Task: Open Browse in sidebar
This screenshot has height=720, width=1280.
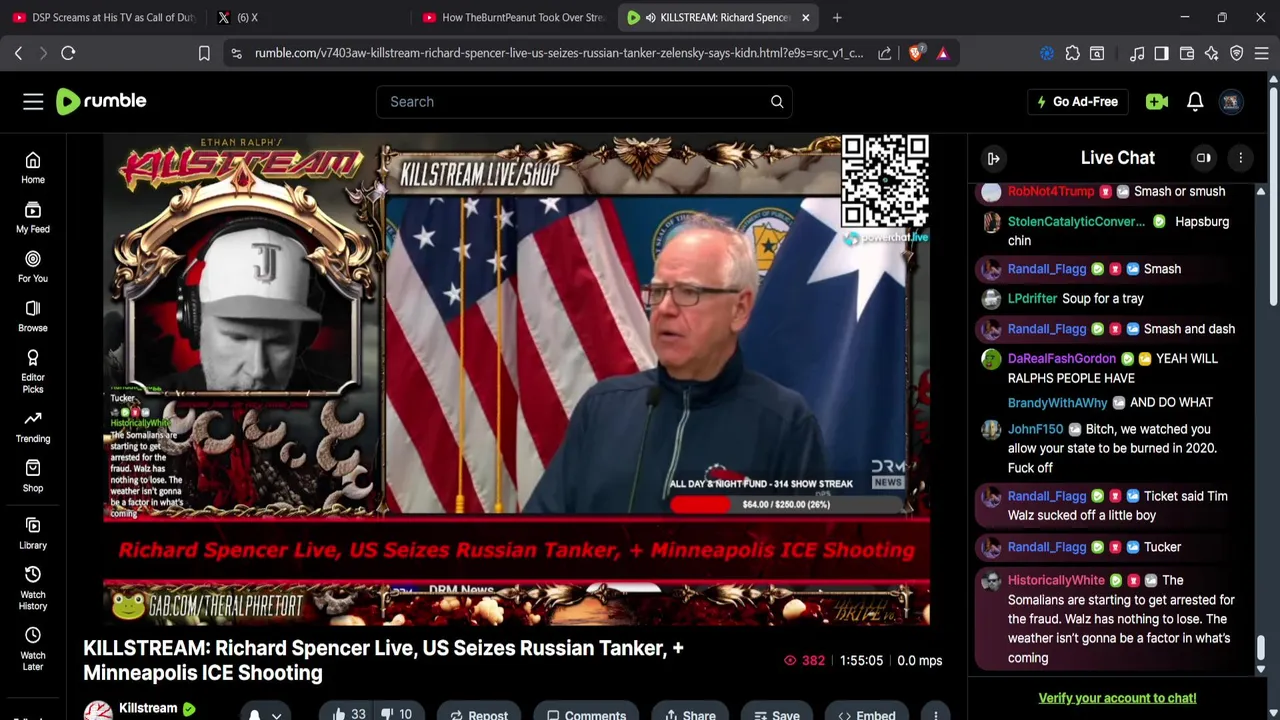Action: pos(33,316)
